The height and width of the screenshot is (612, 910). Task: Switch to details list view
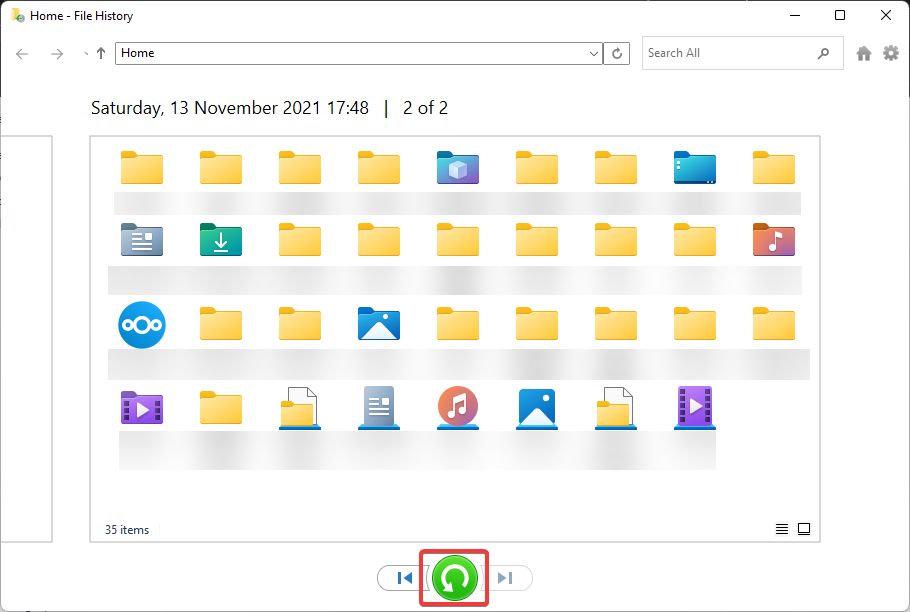(x=781, y=529)
